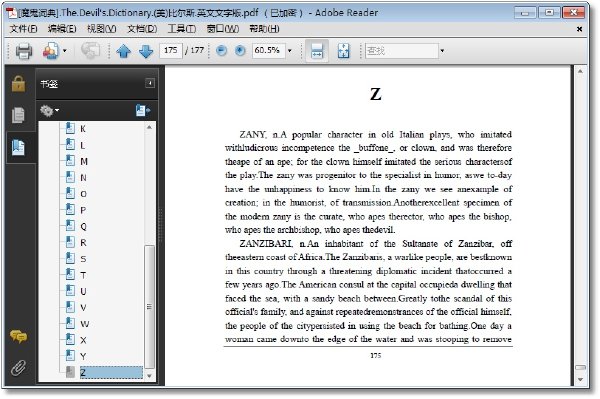Open the 编辑(E) menu
This screenshot has width=600, height=399.
pyautogui.click(x=62, y=29)
